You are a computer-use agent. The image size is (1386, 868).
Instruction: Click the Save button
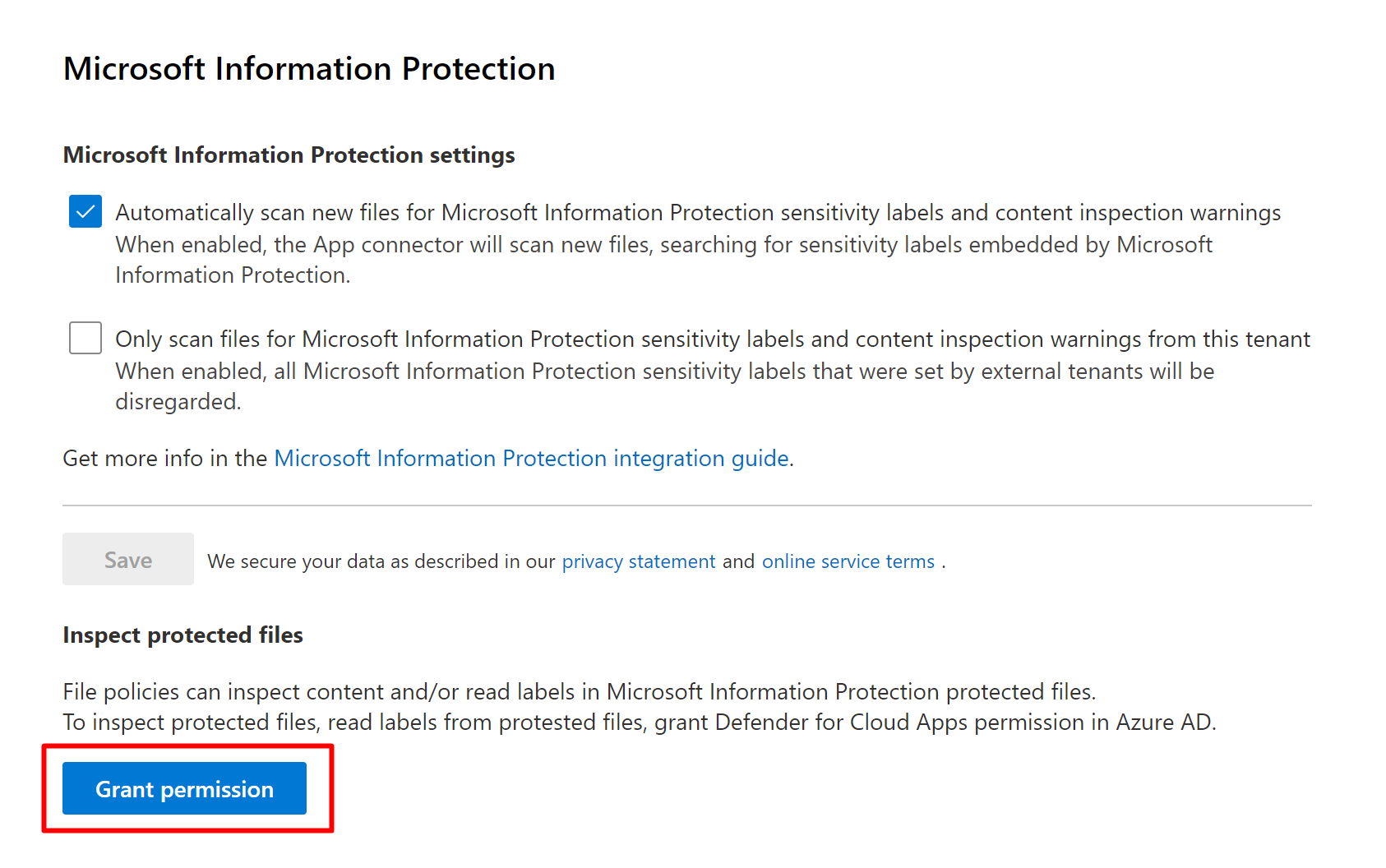[128, 560]
